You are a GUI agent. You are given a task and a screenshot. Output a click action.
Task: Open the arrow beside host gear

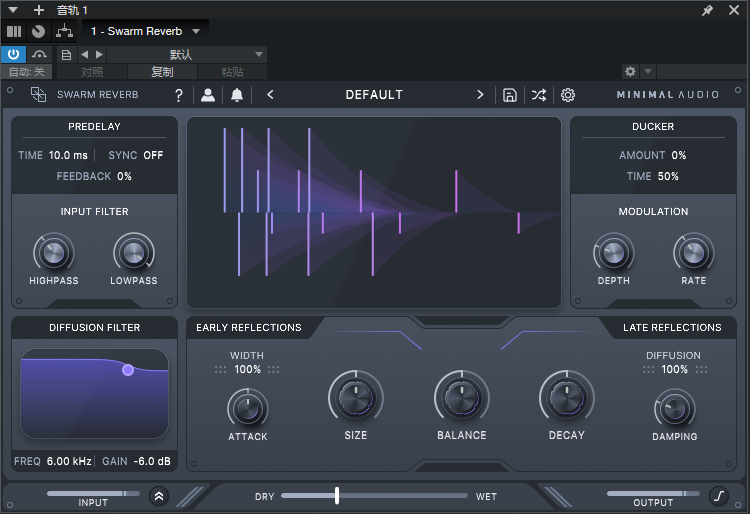(648, 72)
